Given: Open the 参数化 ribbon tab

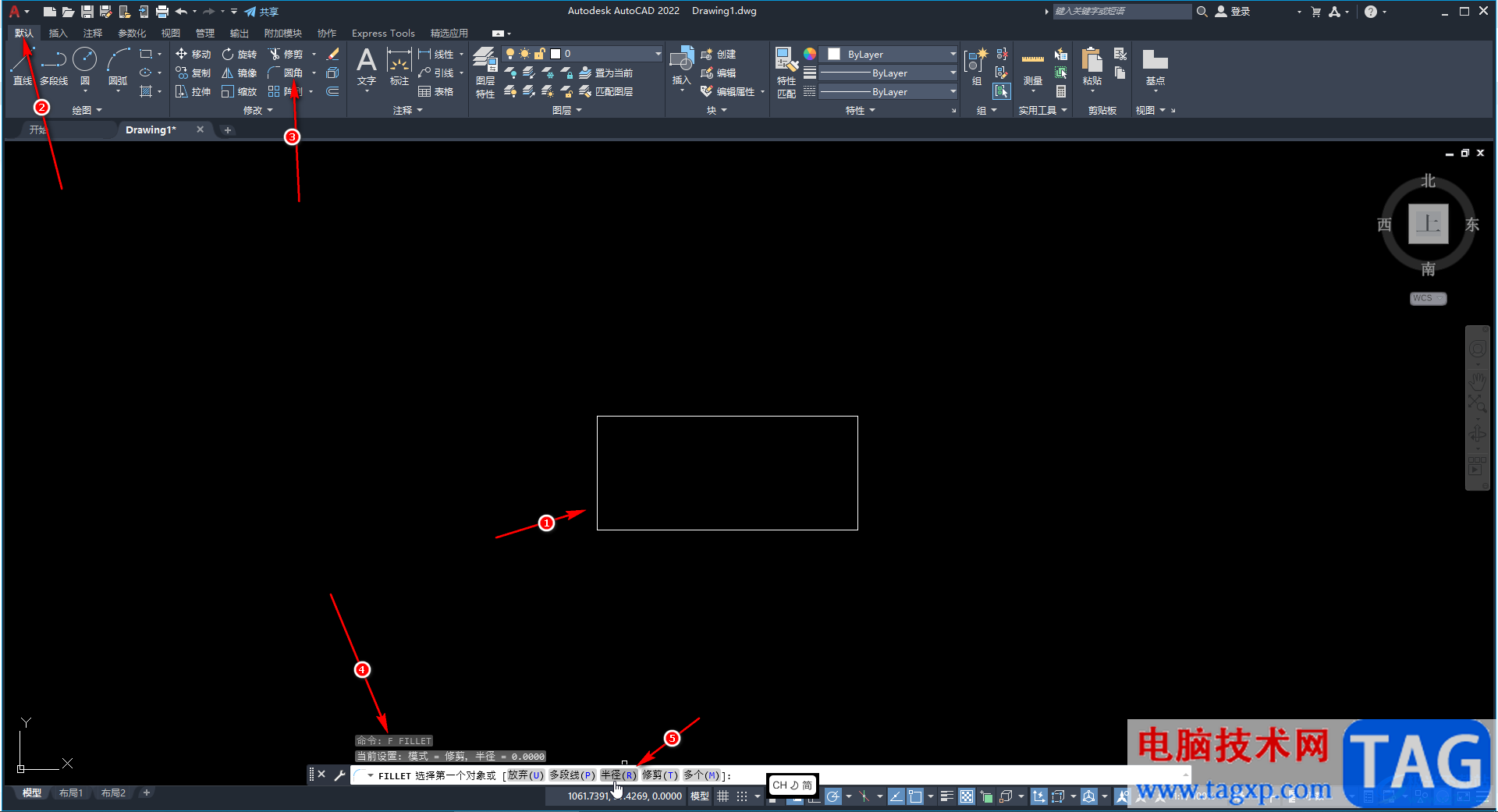Looking at the screenshot, I should 132,33.
